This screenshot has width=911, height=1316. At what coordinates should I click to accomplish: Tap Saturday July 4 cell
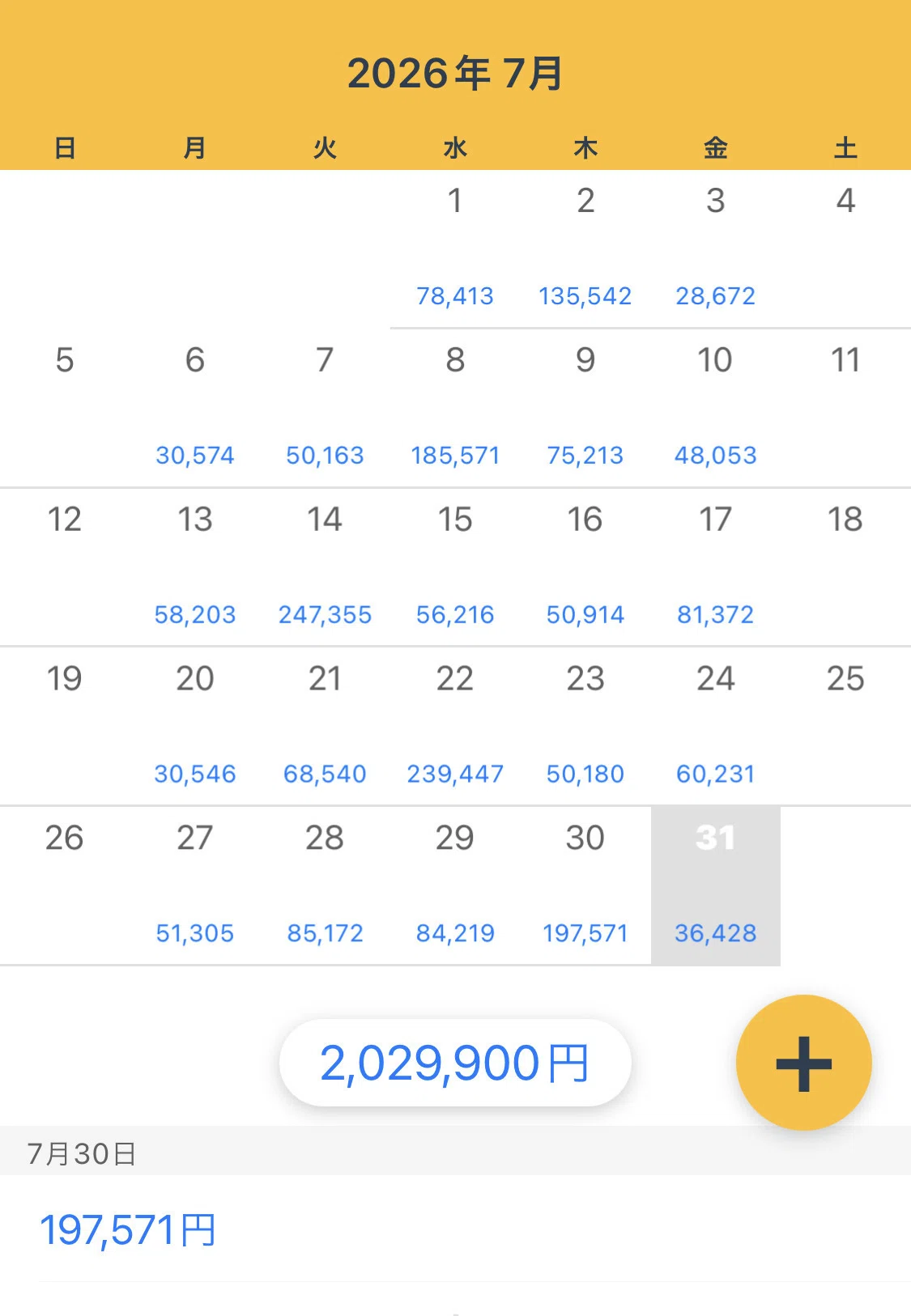pos(845,248)
